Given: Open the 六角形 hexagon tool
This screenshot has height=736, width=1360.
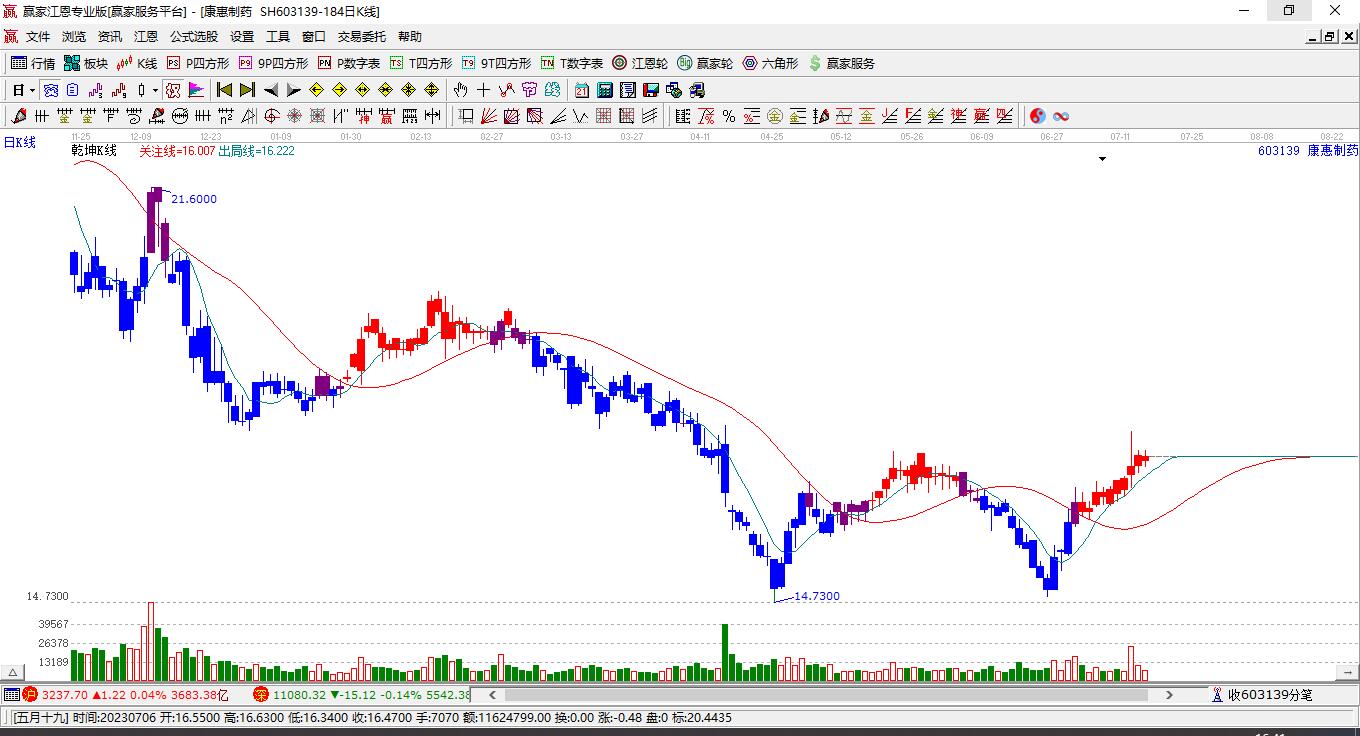Looking at the screenshot, I should click(770, 63).
